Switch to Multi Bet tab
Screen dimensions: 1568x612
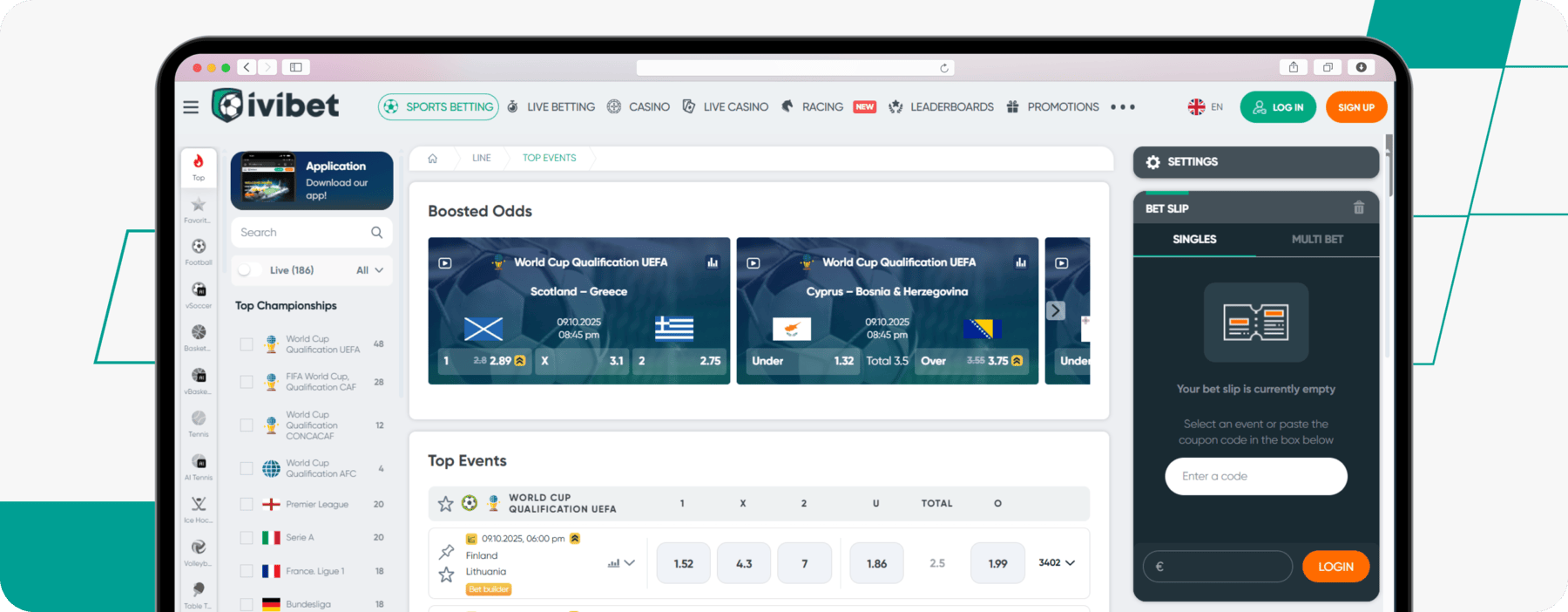[1317, 240]
